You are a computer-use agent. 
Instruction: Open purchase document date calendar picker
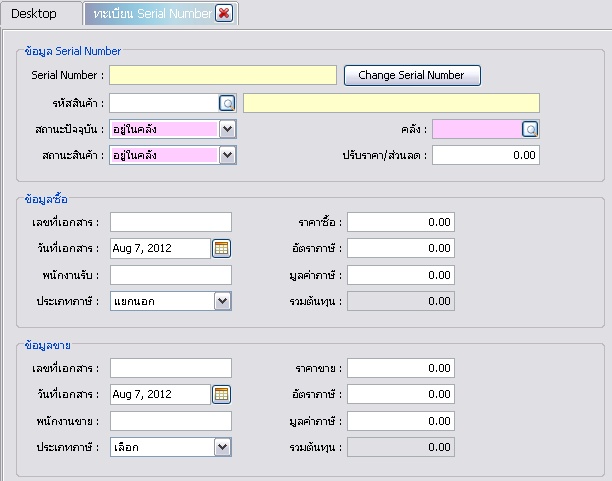222,248
